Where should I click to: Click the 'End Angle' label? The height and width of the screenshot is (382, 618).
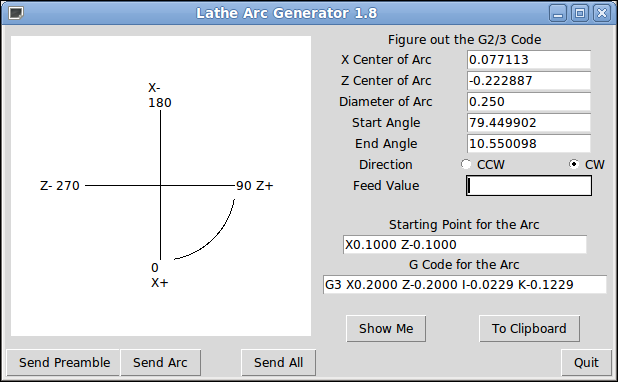tap(386, 143)
